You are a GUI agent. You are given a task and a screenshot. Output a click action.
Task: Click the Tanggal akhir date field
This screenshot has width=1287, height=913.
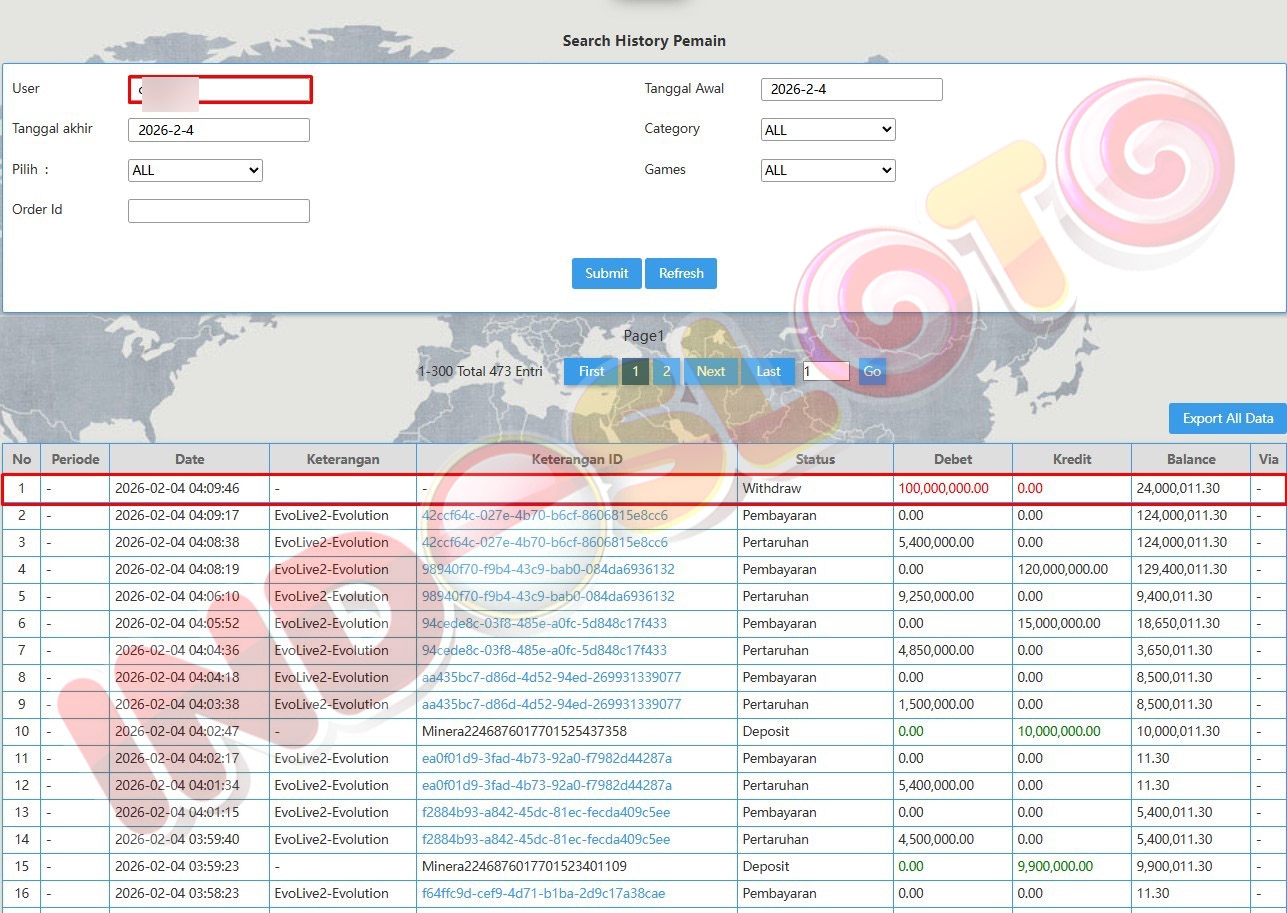click(x=219, y=130)
